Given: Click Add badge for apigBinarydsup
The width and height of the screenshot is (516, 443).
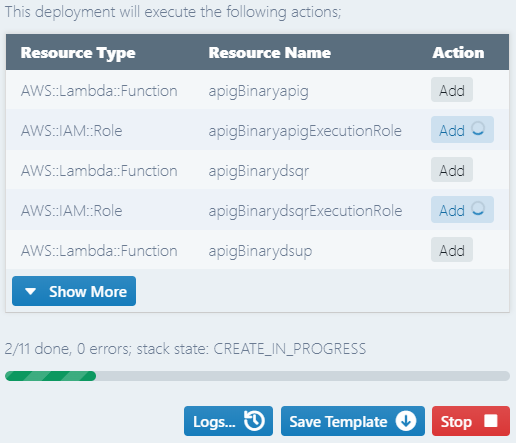Looking at the screenshot, I should point(452,250).
